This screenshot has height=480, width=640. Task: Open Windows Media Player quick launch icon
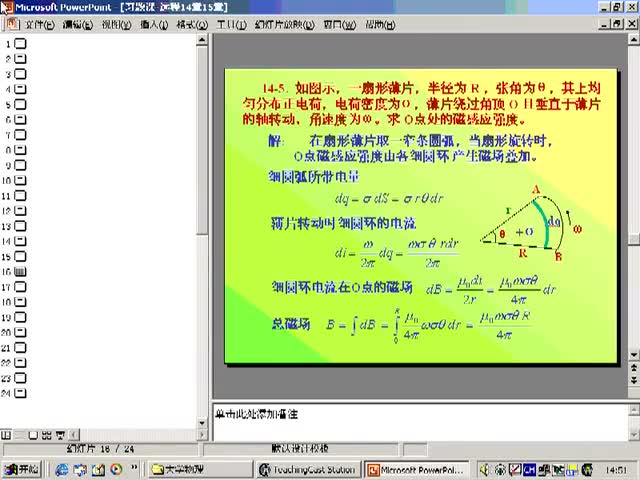click(x=116, y=470)
